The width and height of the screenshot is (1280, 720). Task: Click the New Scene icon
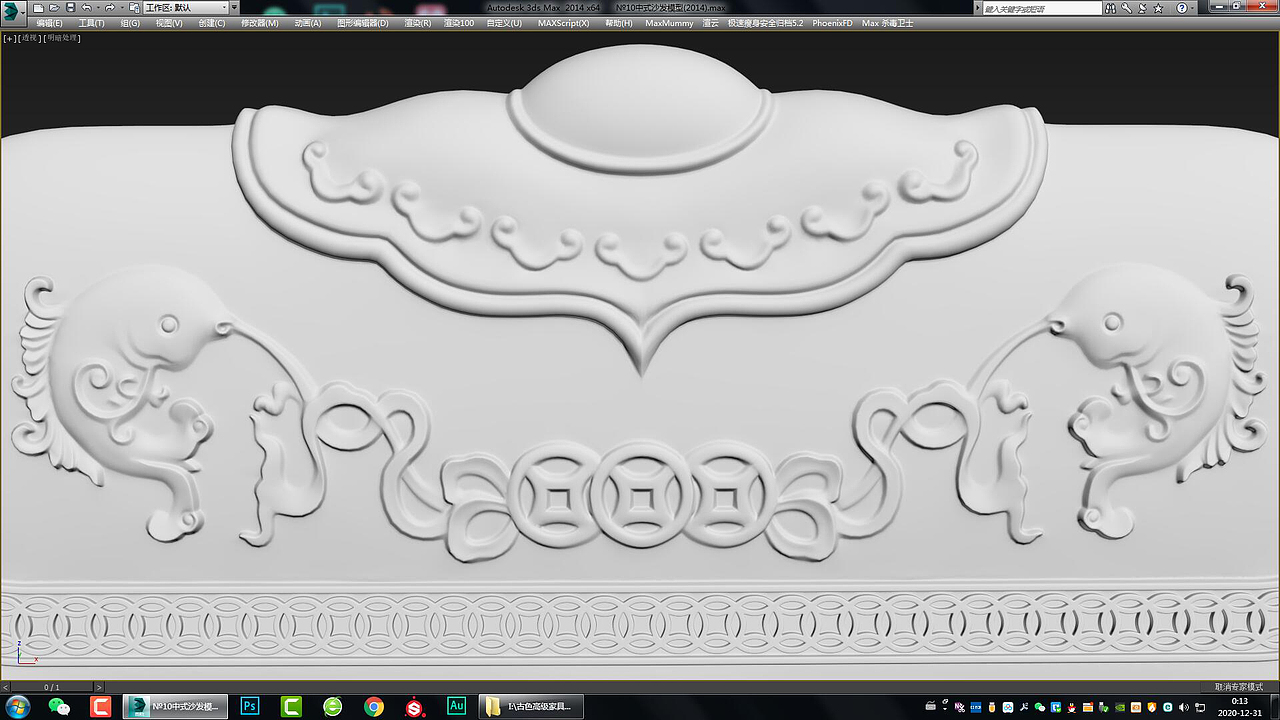point(38,8)
